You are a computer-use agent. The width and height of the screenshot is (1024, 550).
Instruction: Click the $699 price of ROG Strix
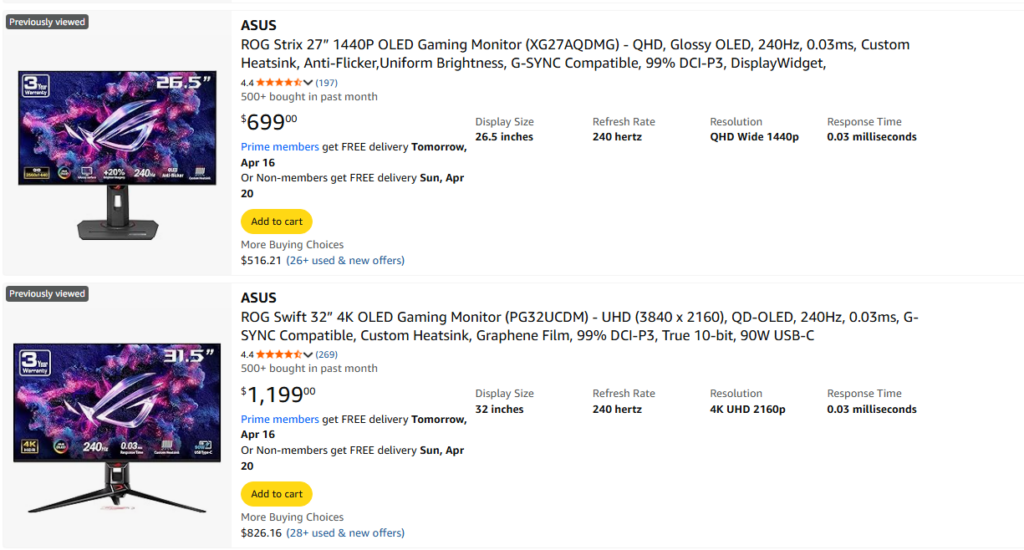pyautogui.click(x=269, y=121)
